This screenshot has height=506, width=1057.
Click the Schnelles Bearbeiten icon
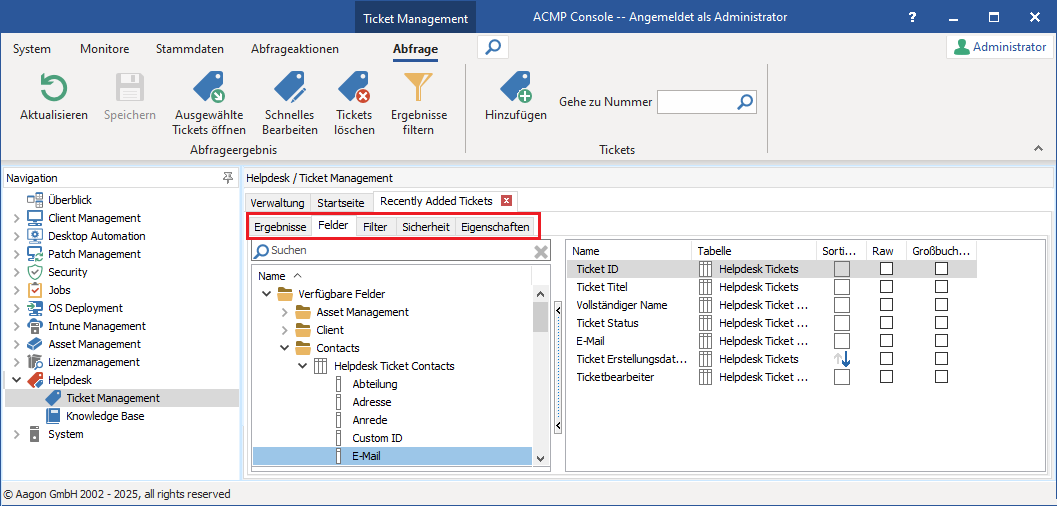tap(289, 89)
